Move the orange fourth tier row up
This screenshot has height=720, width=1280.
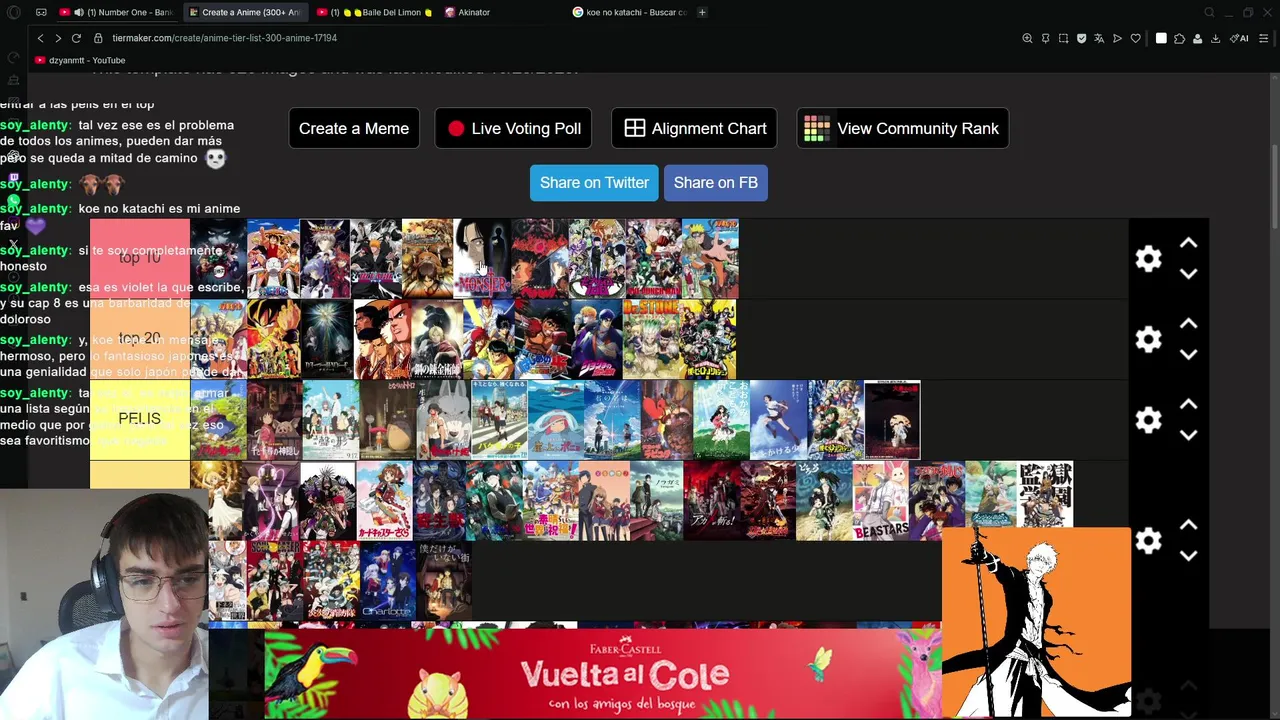pyautogui.click(x=1188, y=525)
